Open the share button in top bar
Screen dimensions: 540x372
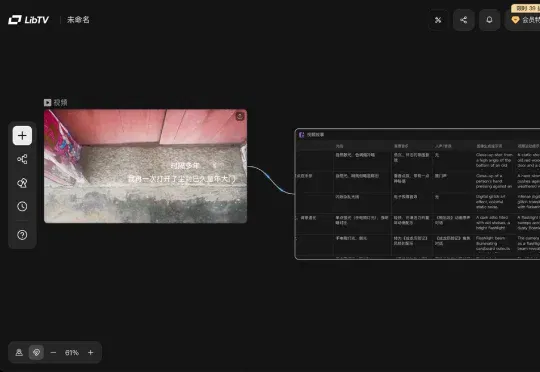click(x=464, y=20)
